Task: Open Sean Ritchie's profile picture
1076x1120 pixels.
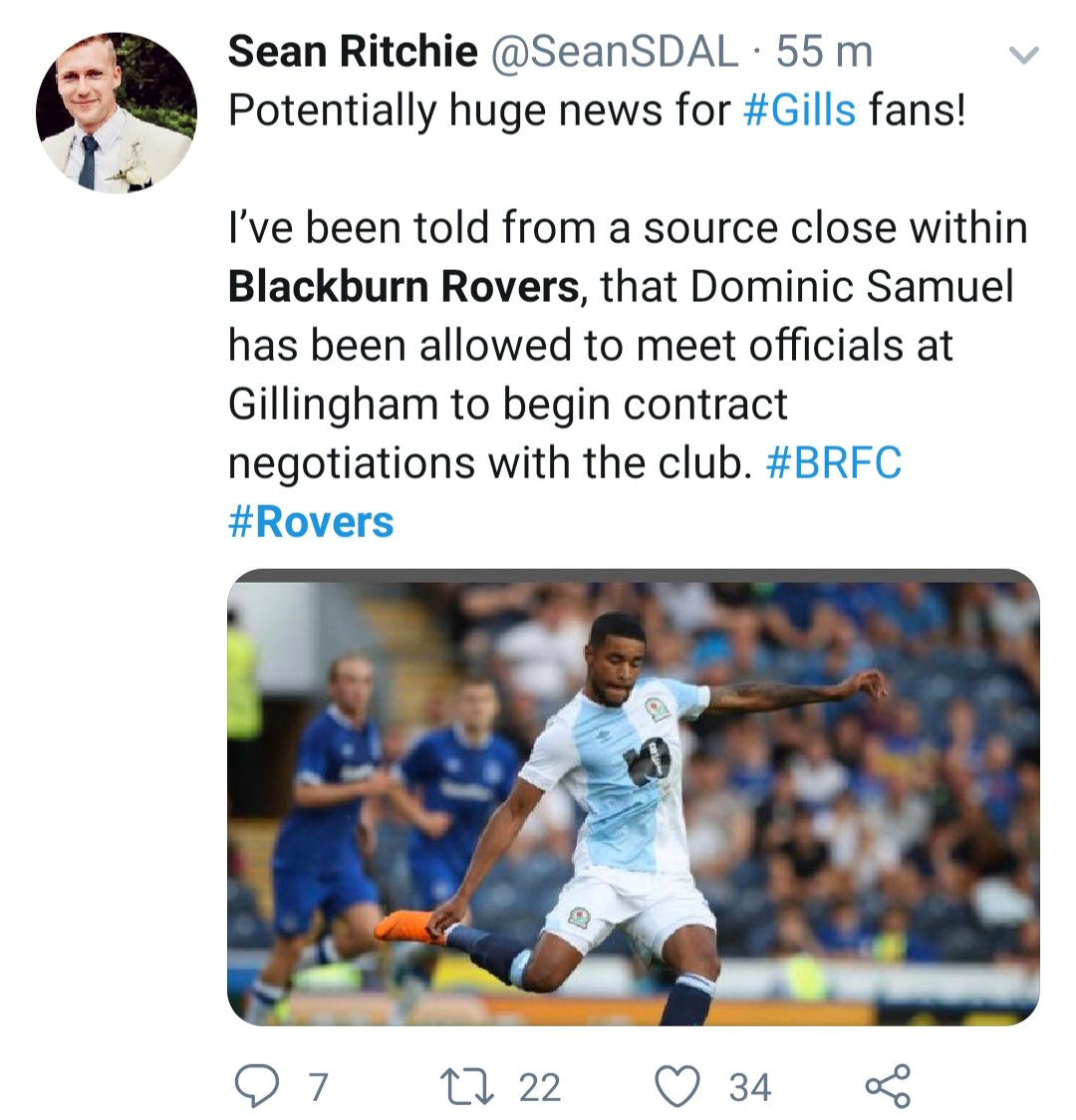Action: pos(117,113)
